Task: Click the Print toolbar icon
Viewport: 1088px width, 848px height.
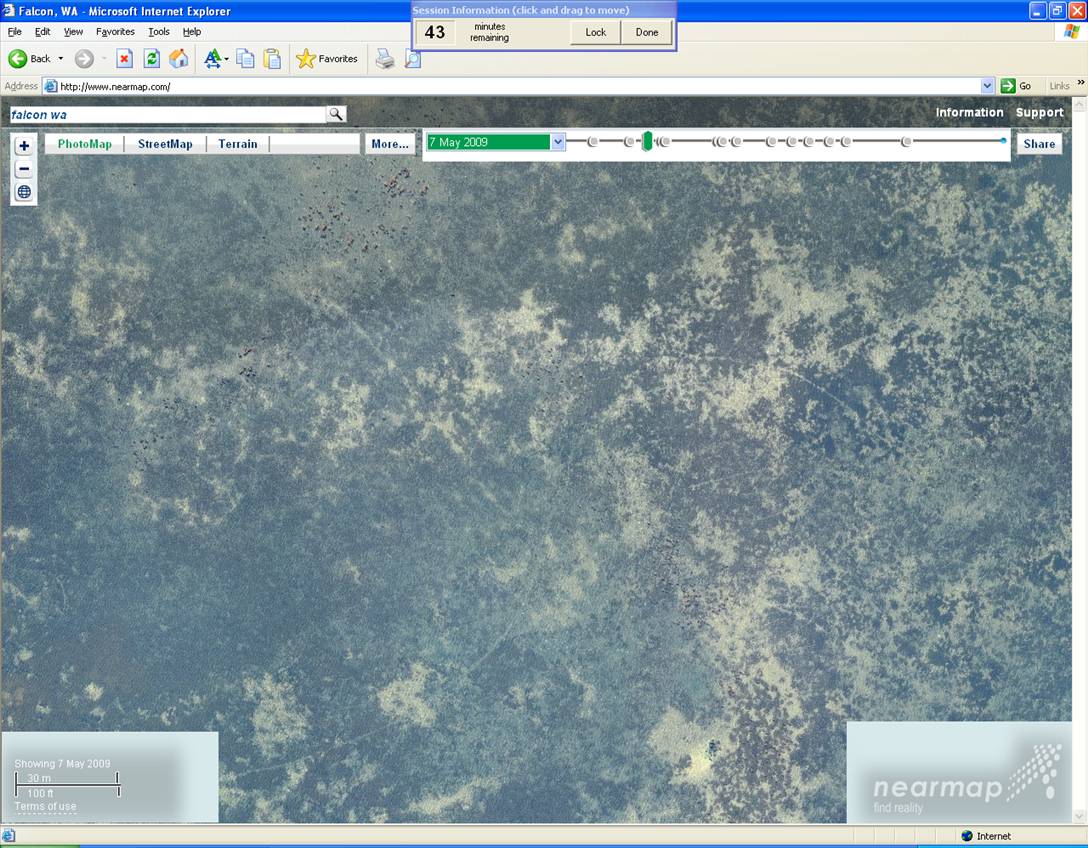Action: click(x=385, y=59)
